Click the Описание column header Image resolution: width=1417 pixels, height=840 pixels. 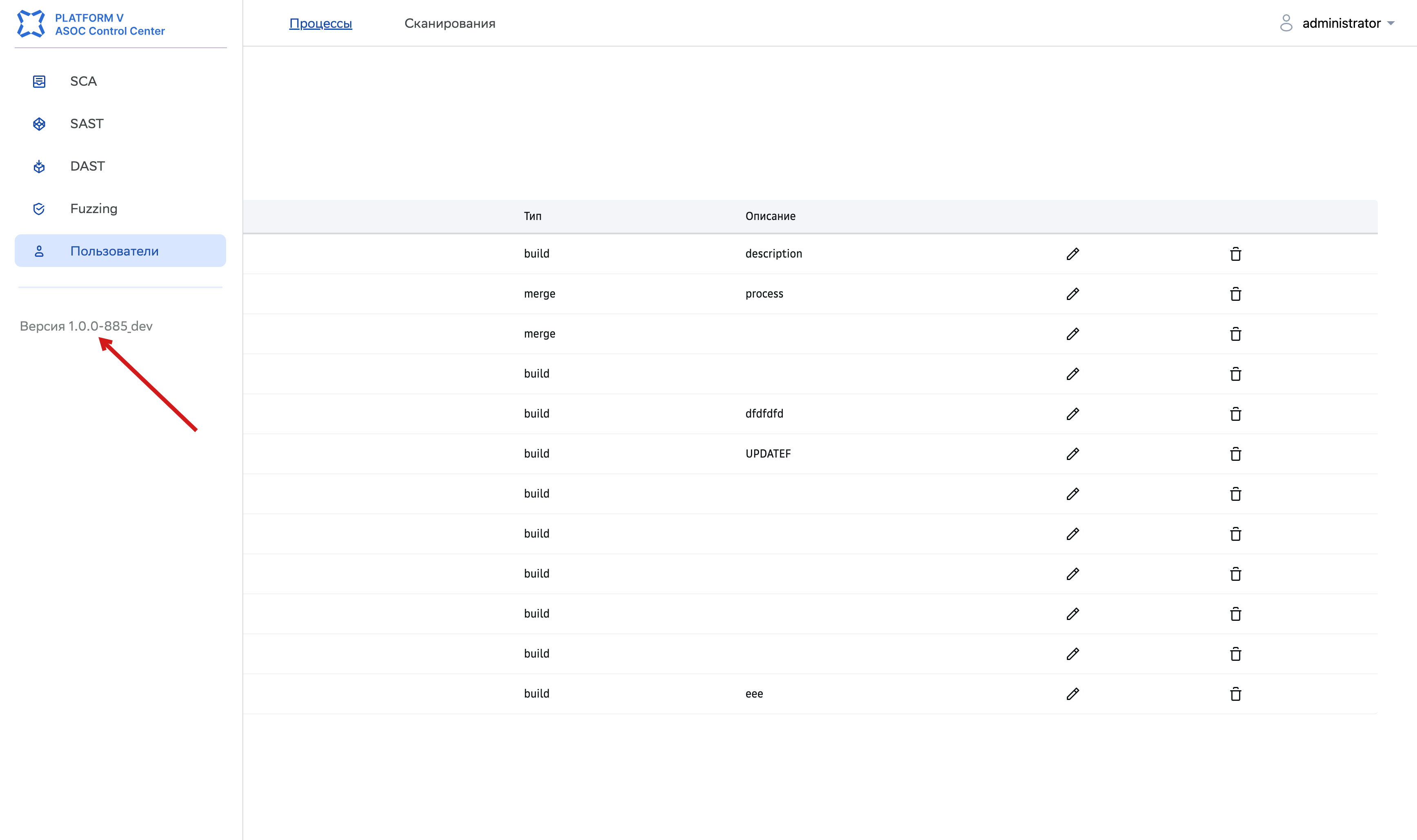point(770,216)
